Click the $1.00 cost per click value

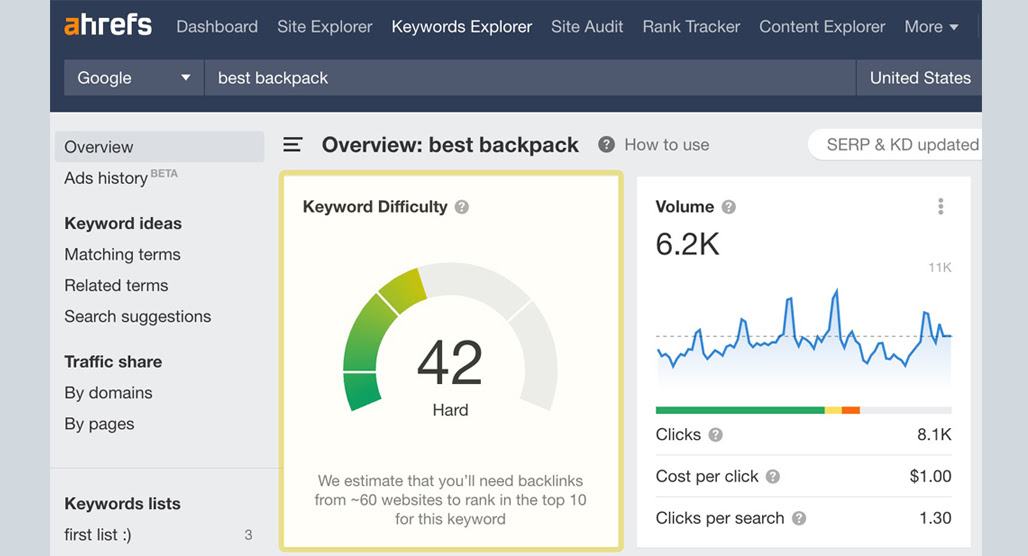coord(930,477)
